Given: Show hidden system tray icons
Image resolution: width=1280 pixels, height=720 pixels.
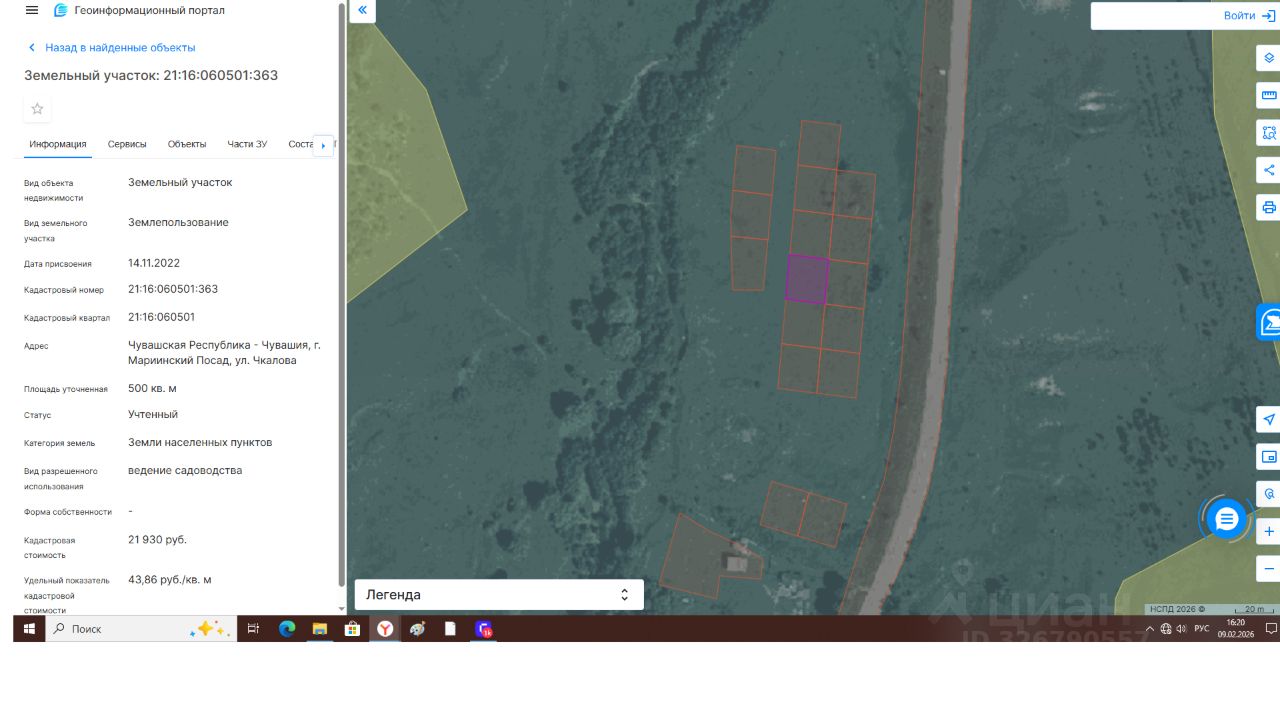Looking at the screenshot, I should [x=1150, y=629].
